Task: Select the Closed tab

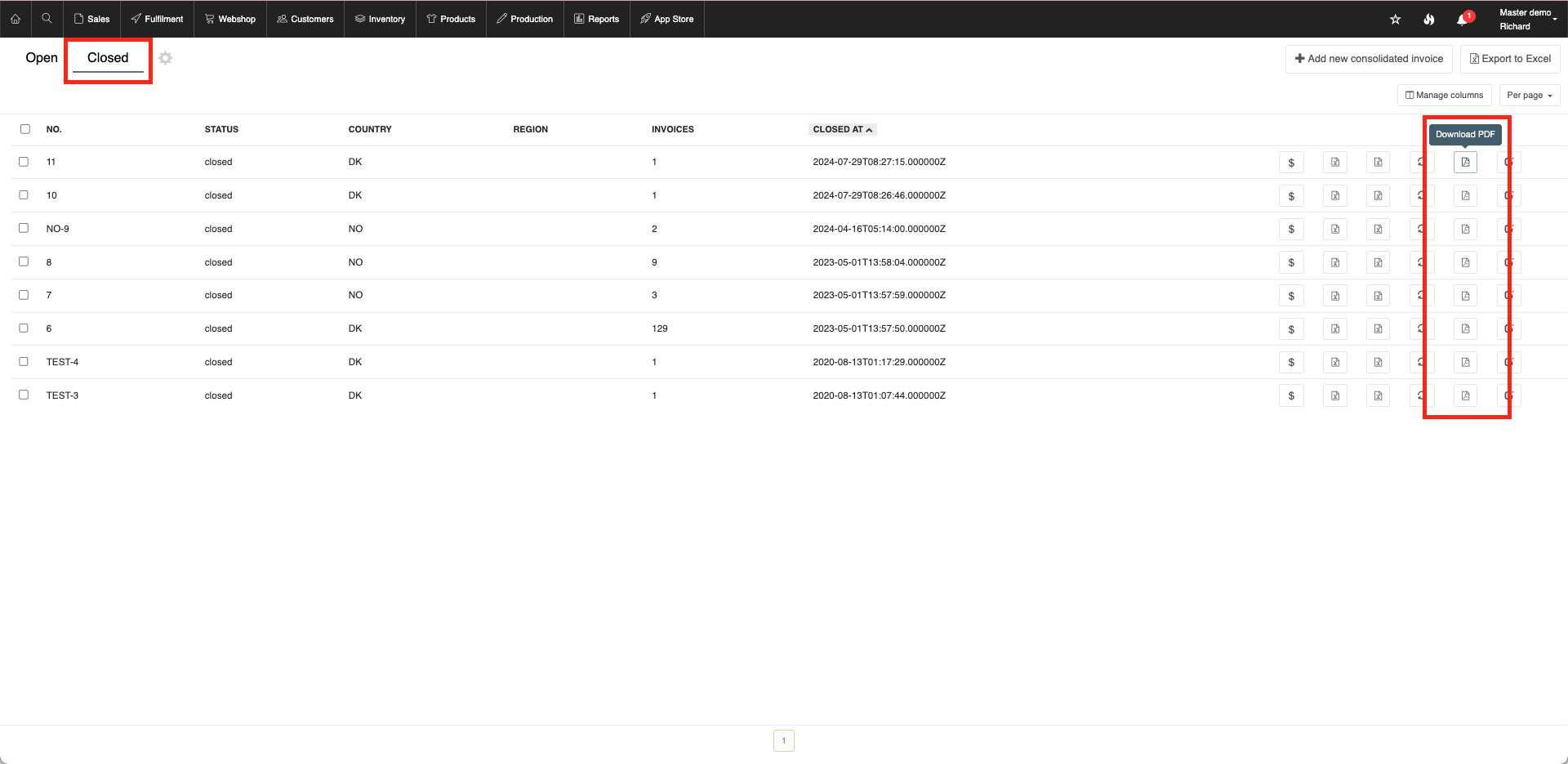Action: [x=108, y=58]
